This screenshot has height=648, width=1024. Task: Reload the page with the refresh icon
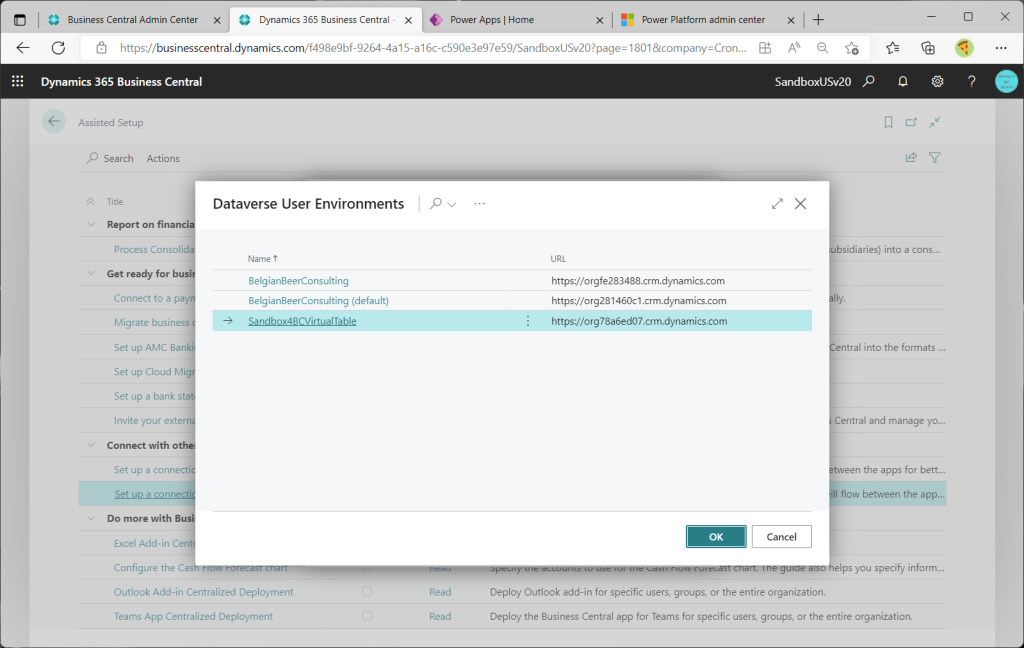point(58,48)
